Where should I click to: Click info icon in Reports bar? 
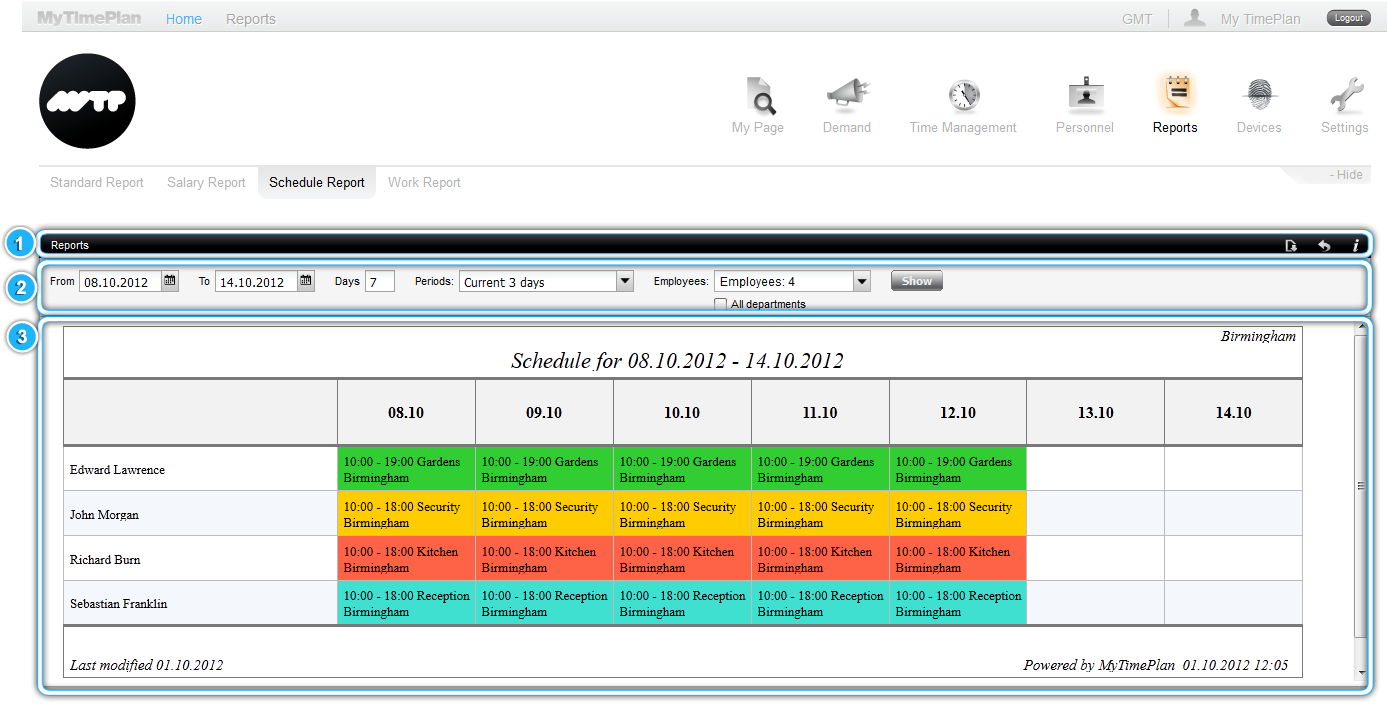tap(1356, 245)
